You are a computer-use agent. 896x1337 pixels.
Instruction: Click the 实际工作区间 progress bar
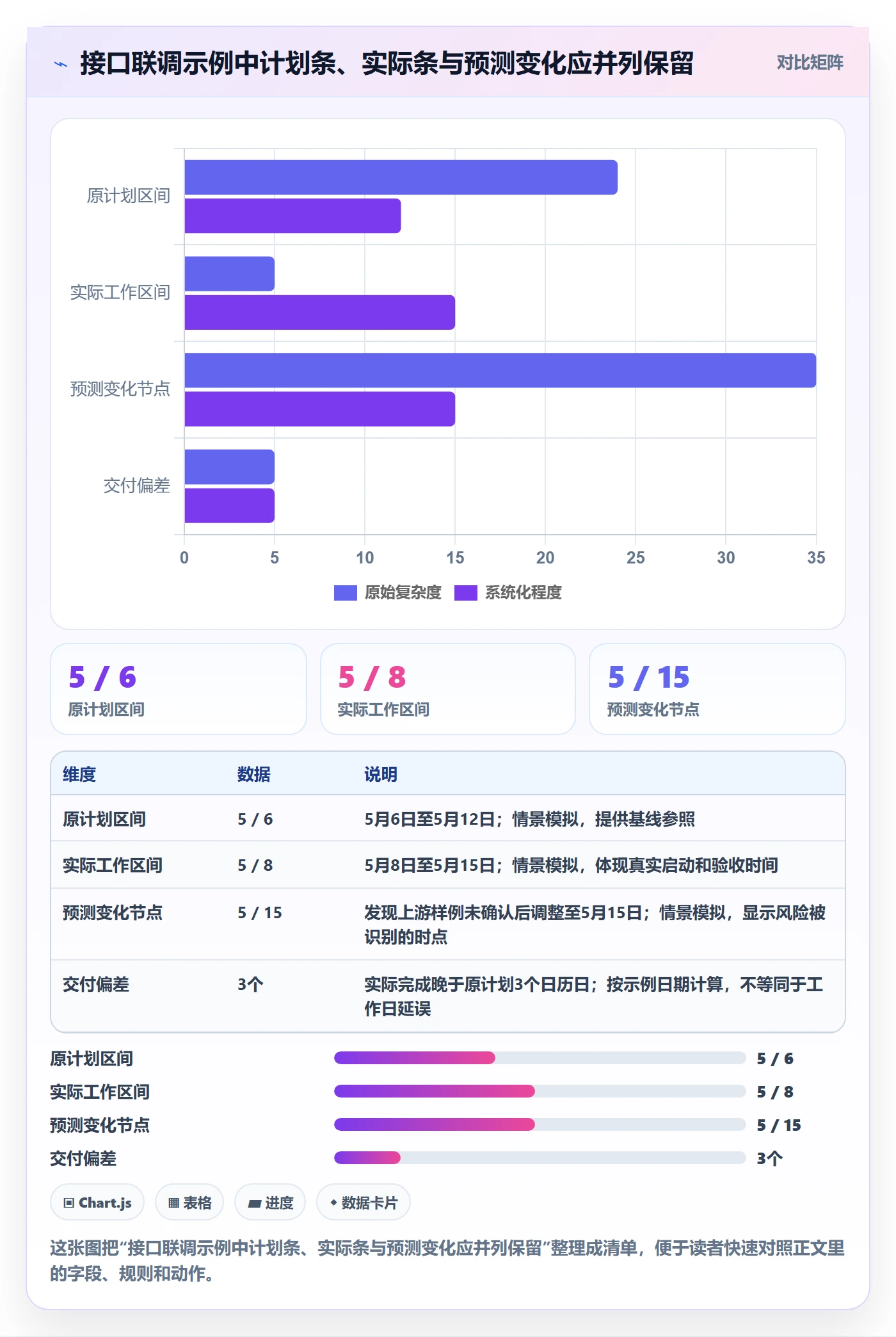point(540,1091)
